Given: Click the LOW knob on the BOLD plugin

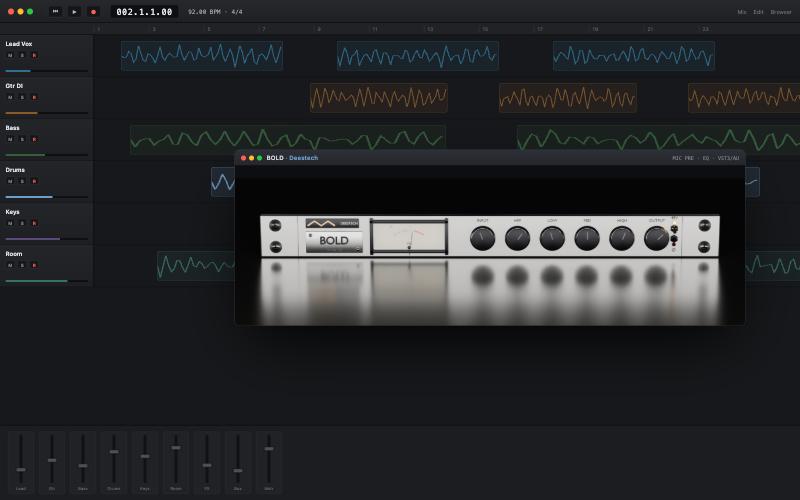Looking at the screenshot, I should 552,238.
